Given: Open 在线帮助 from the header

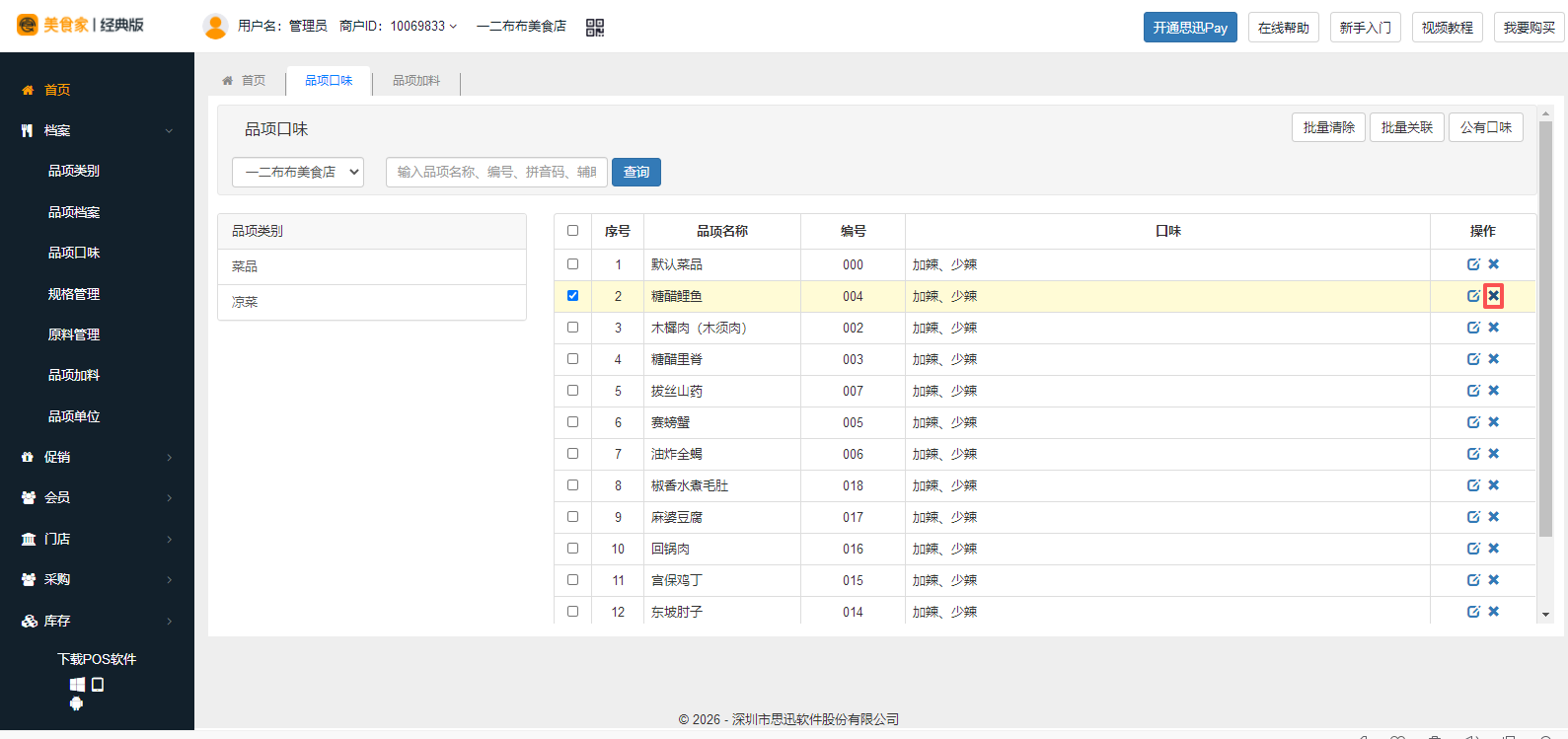Looking at the screenshot, I should (1284, 28).
